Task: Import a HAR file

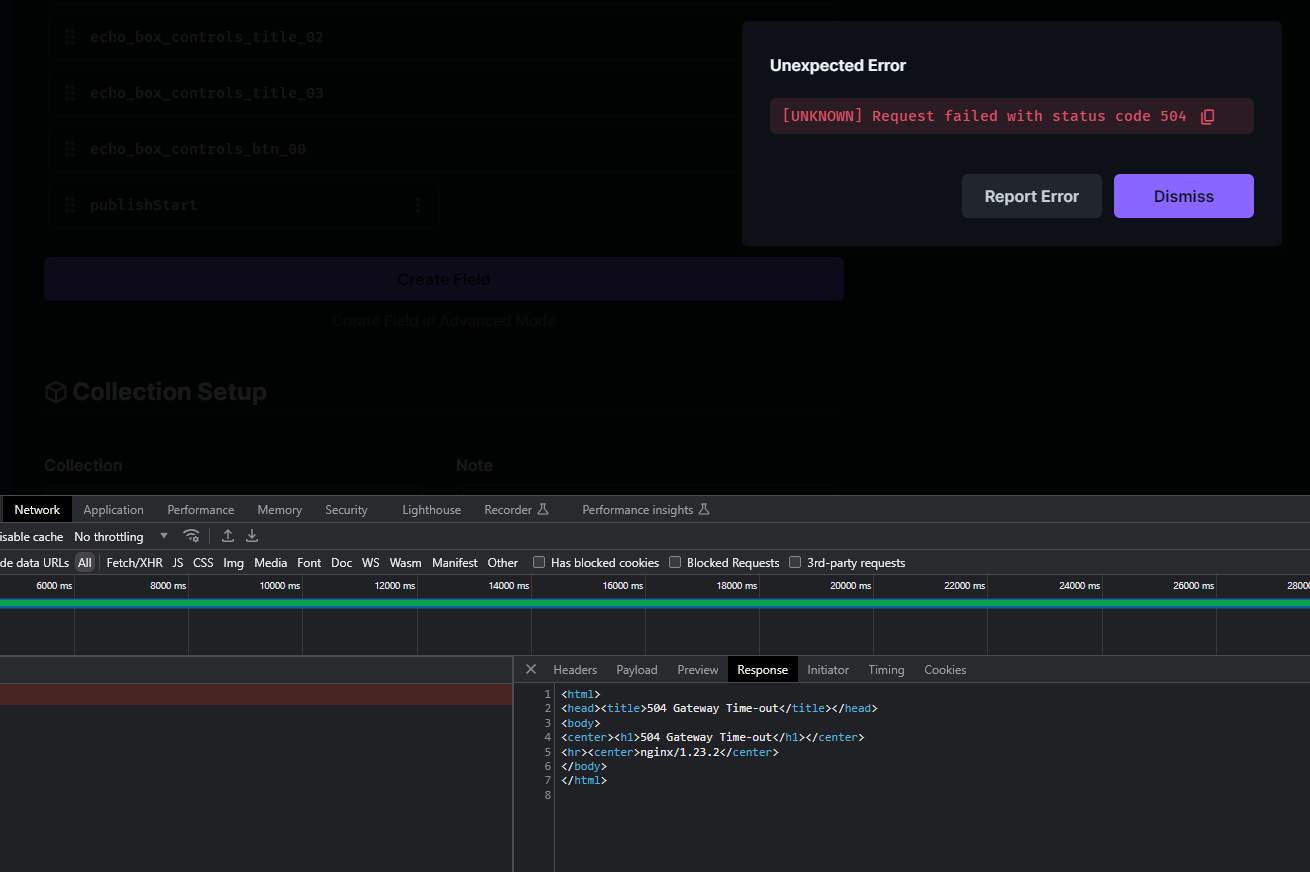Action: pyautogui.click(x=227, y=536)
